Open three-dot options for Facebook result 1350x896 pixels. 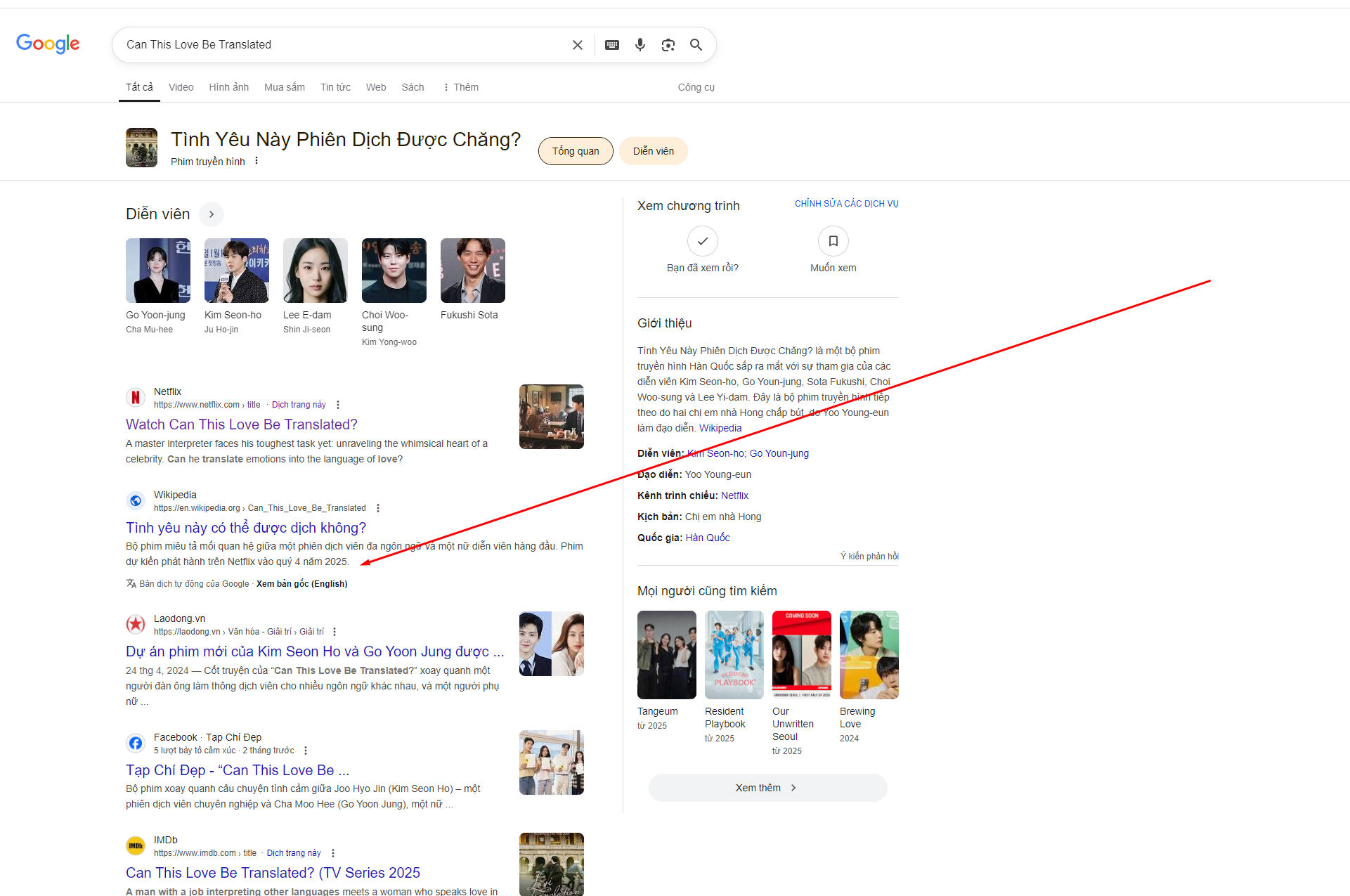306,751
